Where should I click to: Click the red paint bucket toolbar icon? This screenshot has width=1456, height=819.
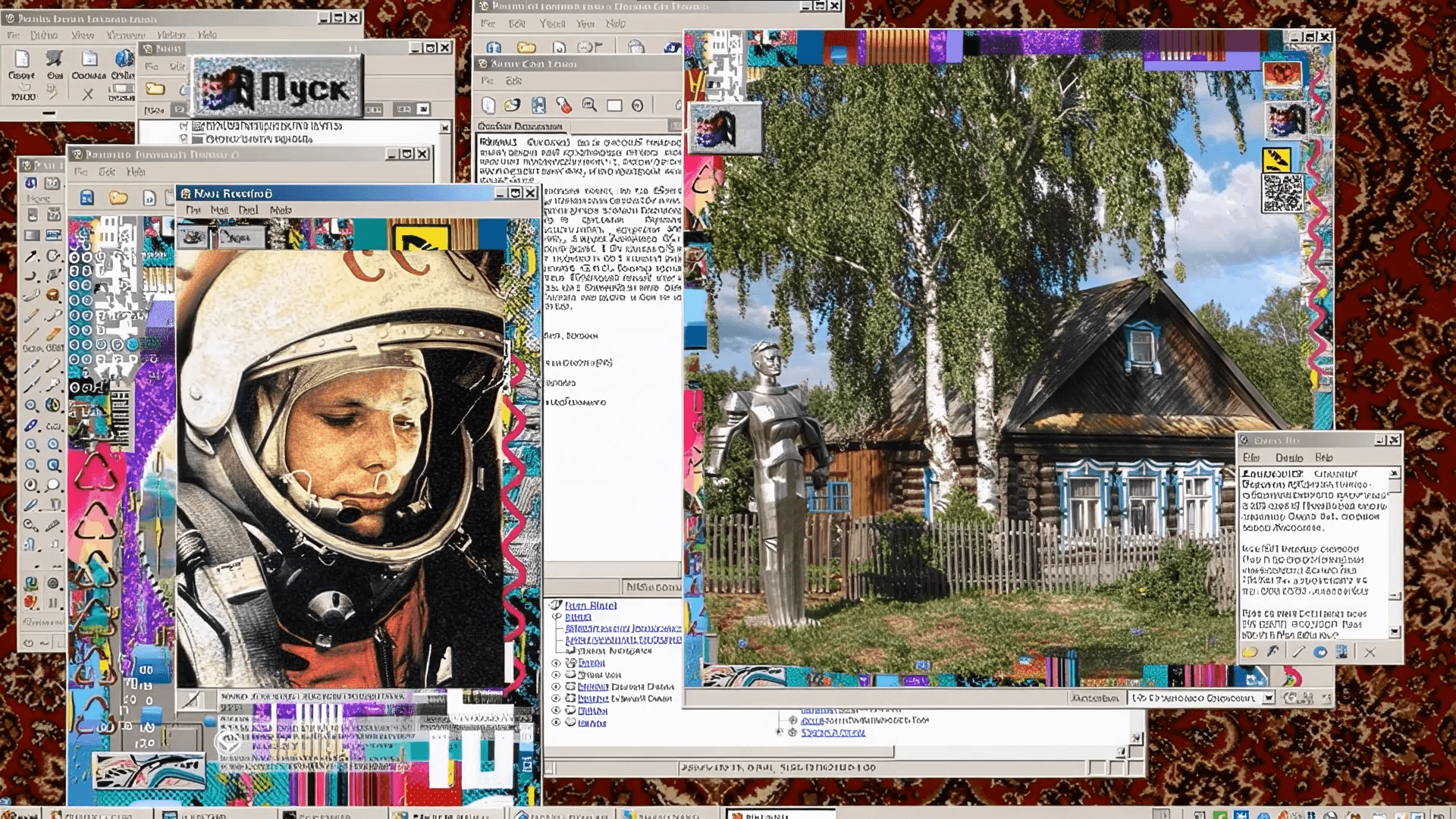(x=563, y=105)
